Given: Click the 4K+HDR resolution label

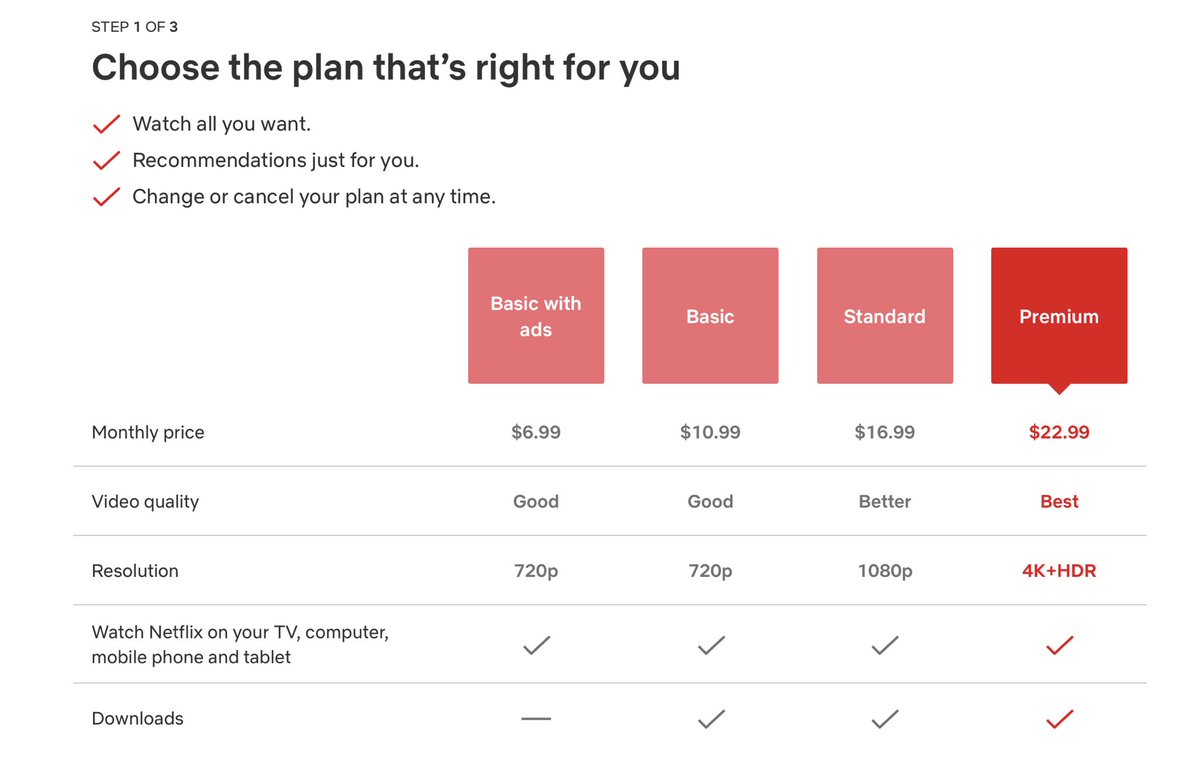Looking at the screenshot, I should coord(1059,571).
